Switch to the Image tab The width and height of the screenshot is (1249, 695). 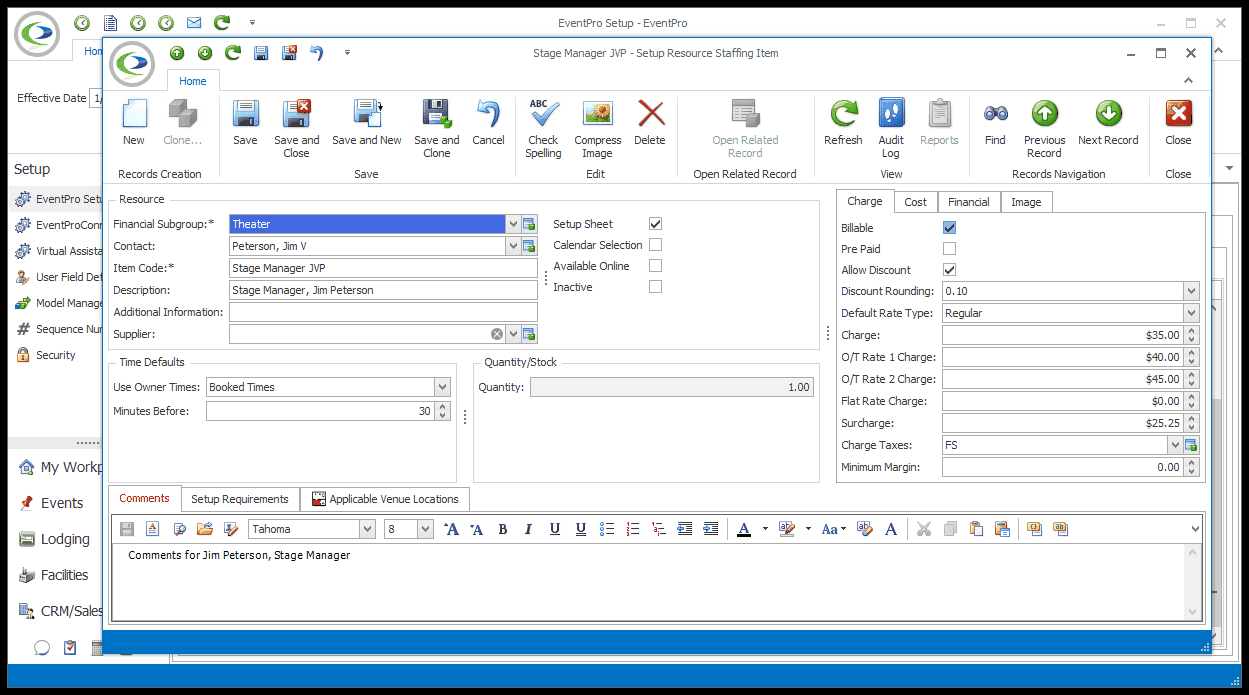tap(1026, 202)
